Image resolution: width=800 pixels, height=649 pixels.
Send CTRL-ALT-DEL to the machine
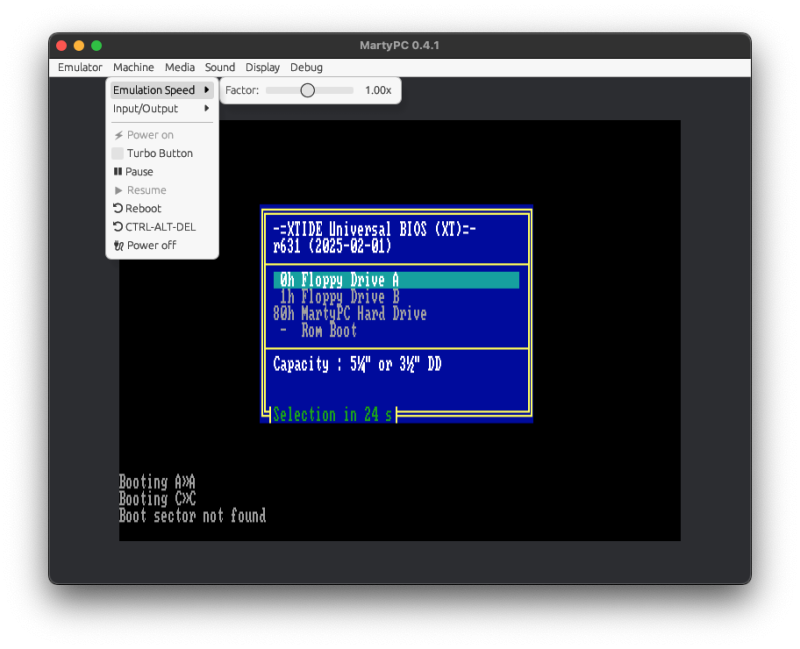point(160,227)
